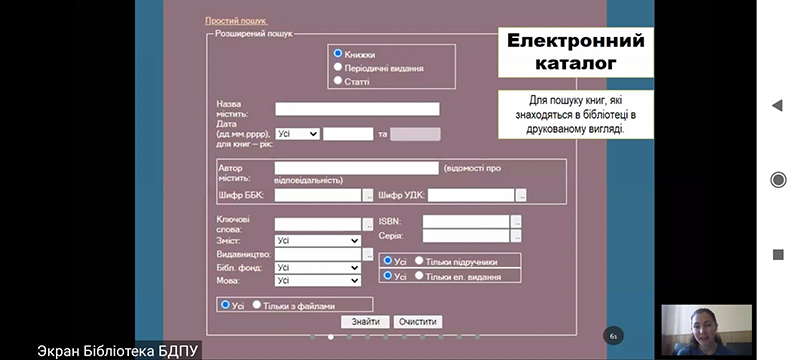This screenshot has width=800, height=360.
Task: Click the Очистити button
Action: tap(418, 322)
